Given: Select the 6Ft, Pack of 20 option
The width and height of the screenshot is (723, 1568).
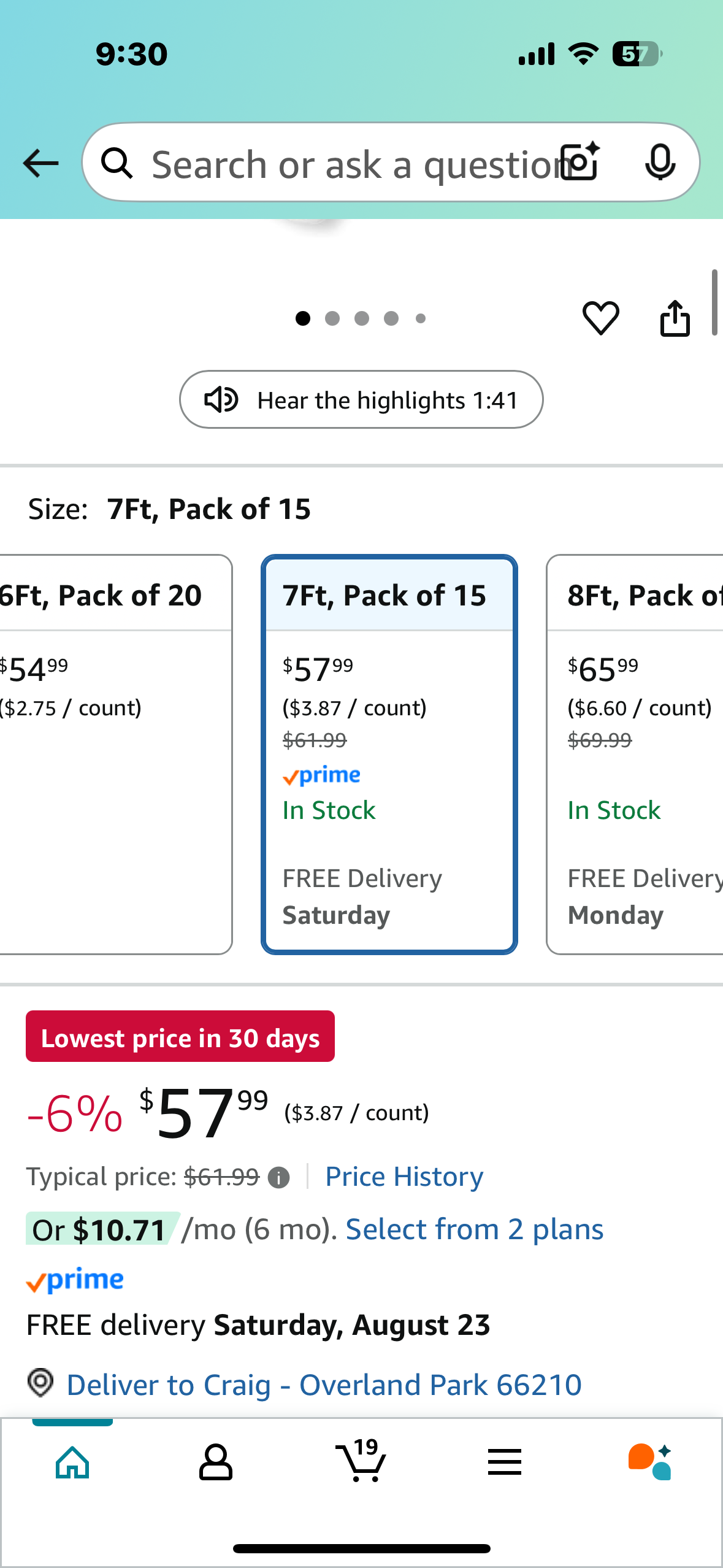Looking at the screenshot, I should tap(116, 755).
